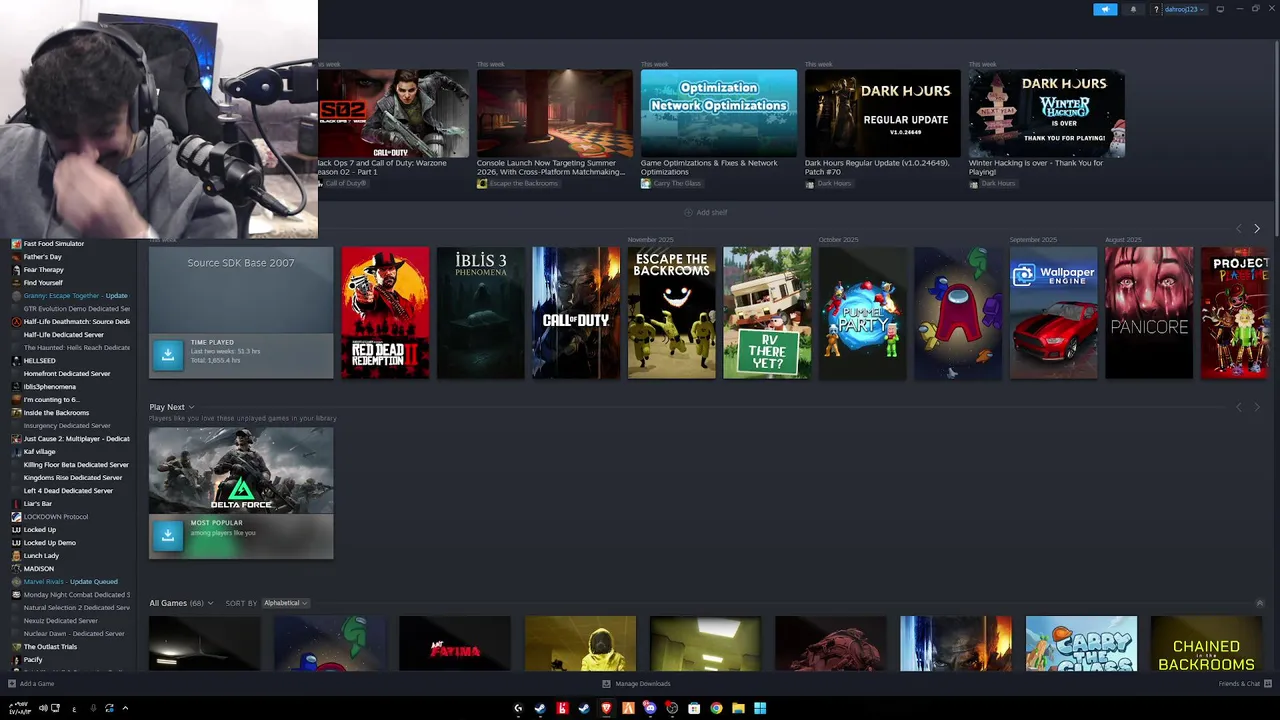Open the dahrooj123 account dropdown
The image size is (1280, 720).
(1185, 9)
